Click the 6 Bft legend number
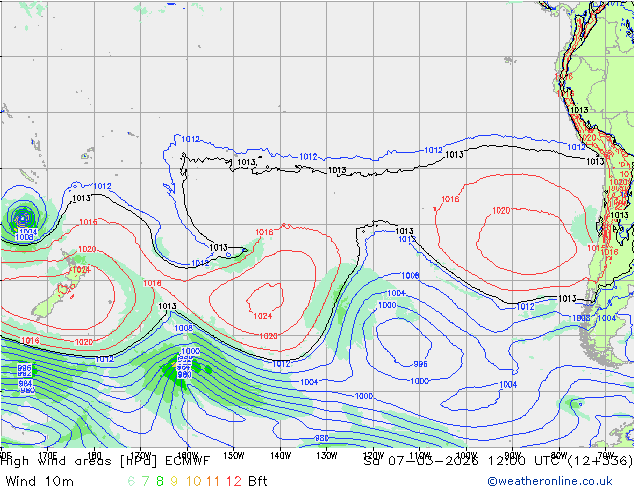The height and width of the screenshot is (490, 634). [x=131, y=481]
